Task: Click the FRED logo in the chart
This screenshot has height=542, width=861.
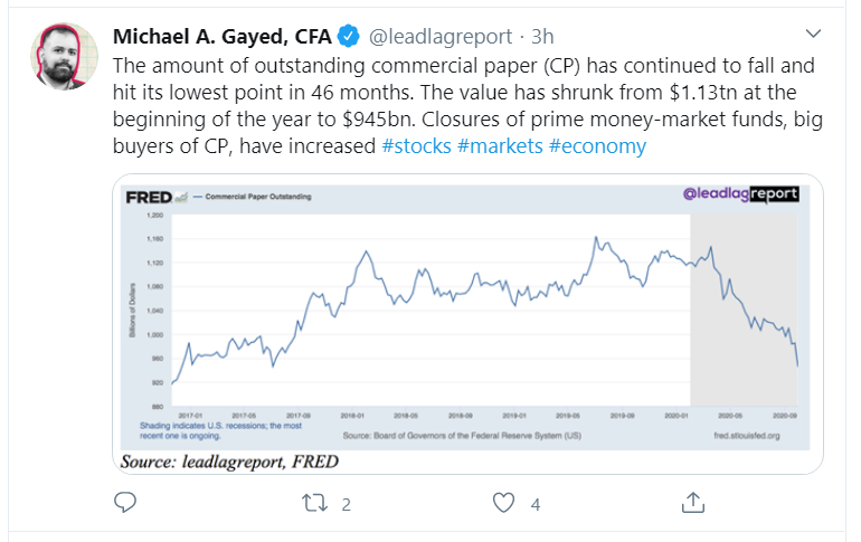Action: tap(147, 196)
